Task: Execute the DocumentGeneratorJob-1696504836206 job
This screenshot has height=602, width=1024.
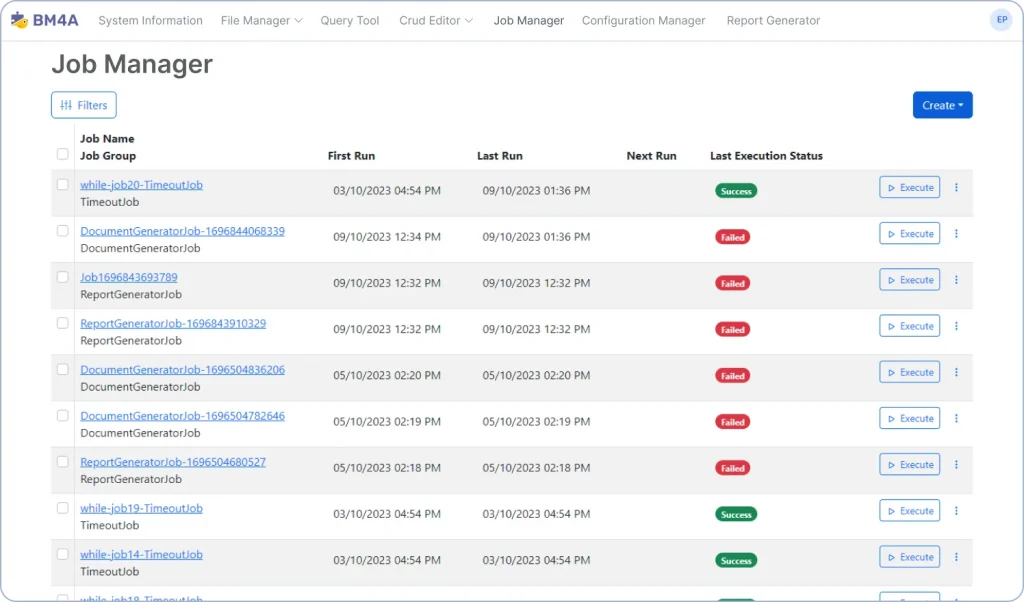Action: [909, 372]
